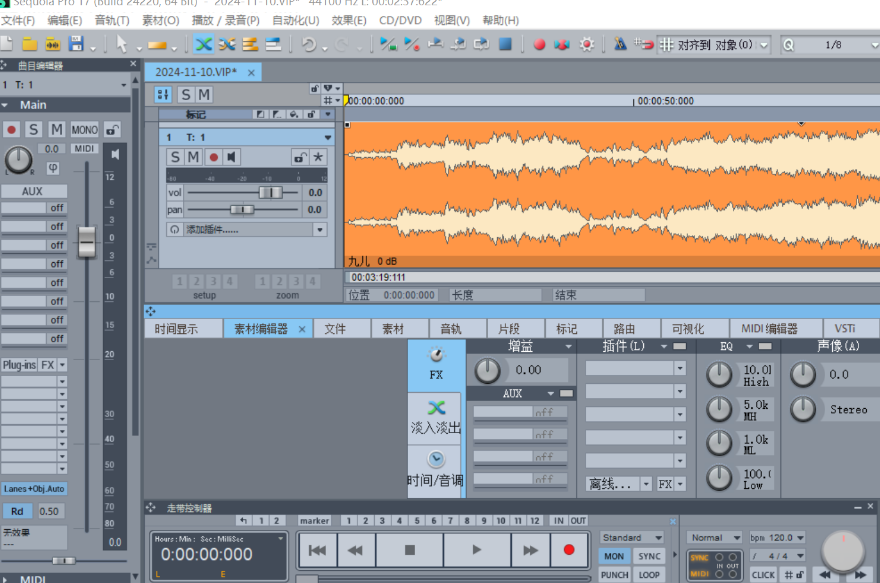Click the Rd automation button
The image size is (880, 583).
[17, 511]
